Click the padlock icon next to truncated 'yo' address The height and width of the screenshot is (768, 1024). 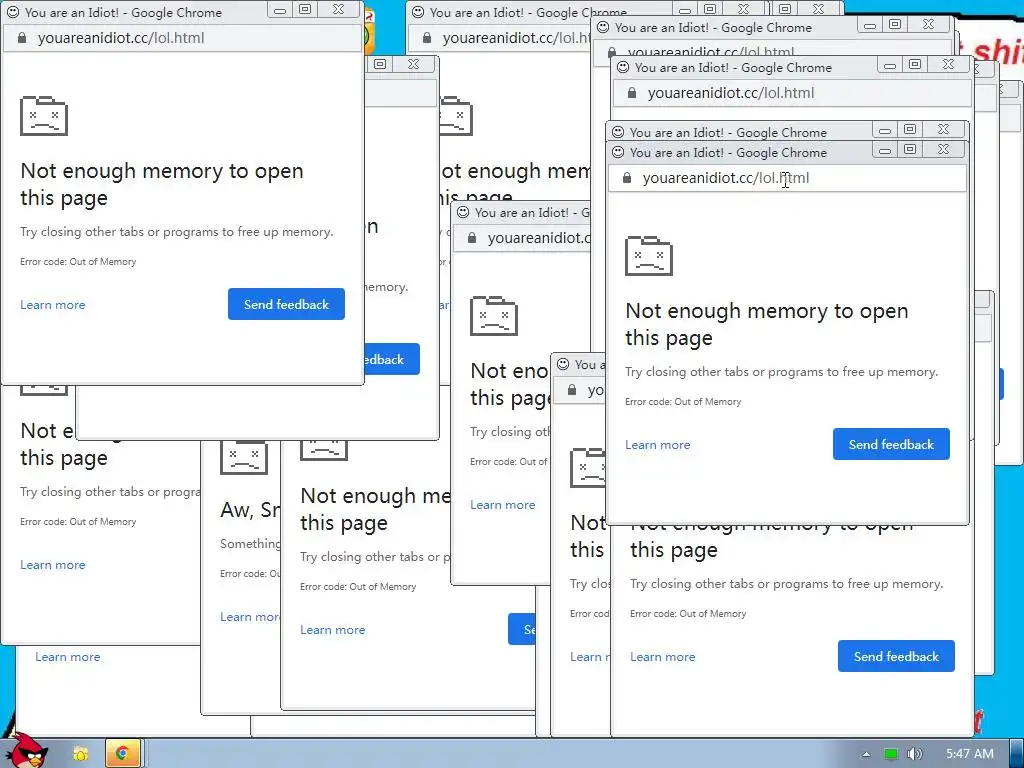tap(572, 390)
